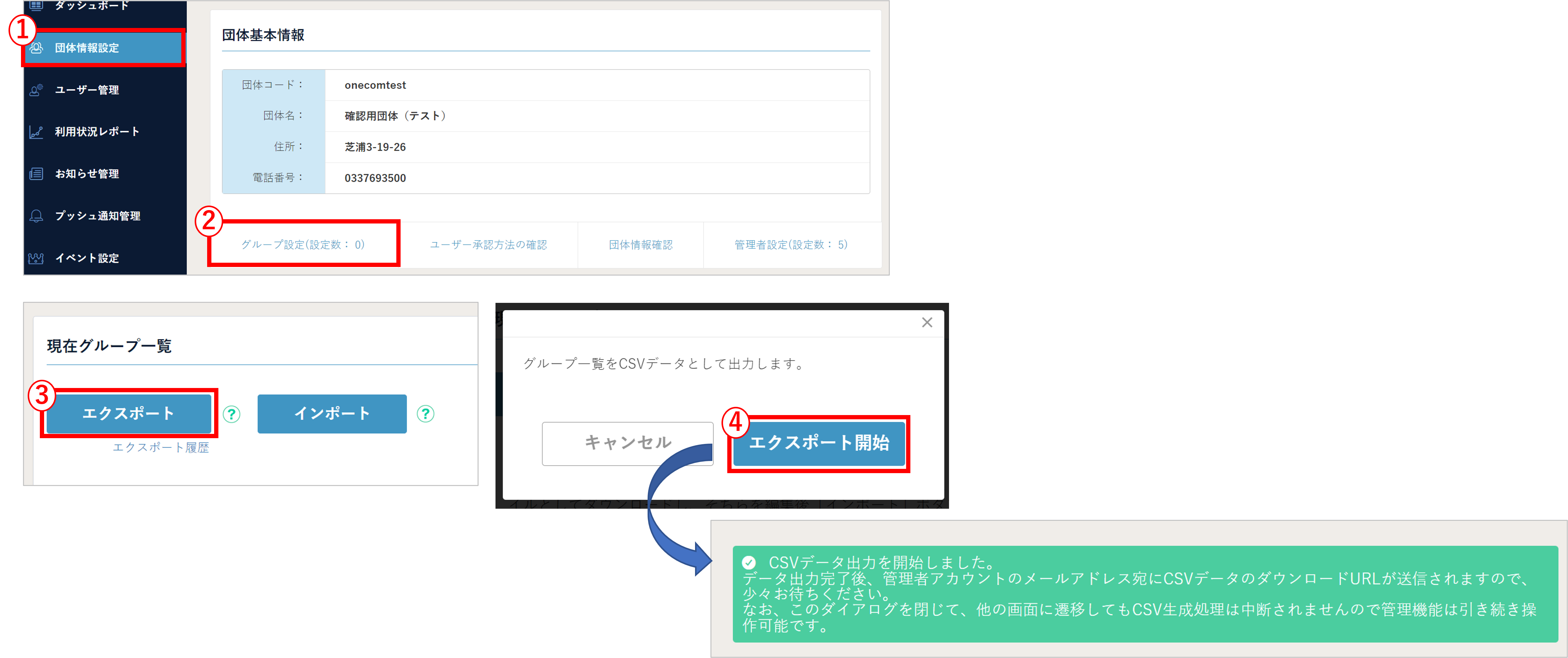Click the エクスポート開始 button
This screenshot has height=658, width=1568.
coord(819,443)
